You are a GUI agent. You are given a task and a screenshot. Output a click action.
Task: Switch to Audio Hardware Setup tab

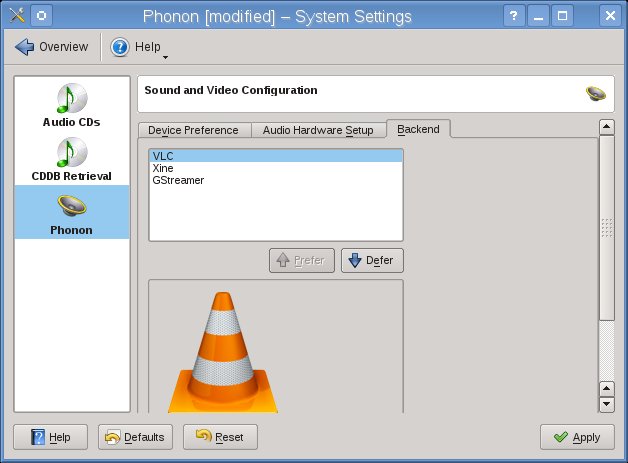click(318, 130)
